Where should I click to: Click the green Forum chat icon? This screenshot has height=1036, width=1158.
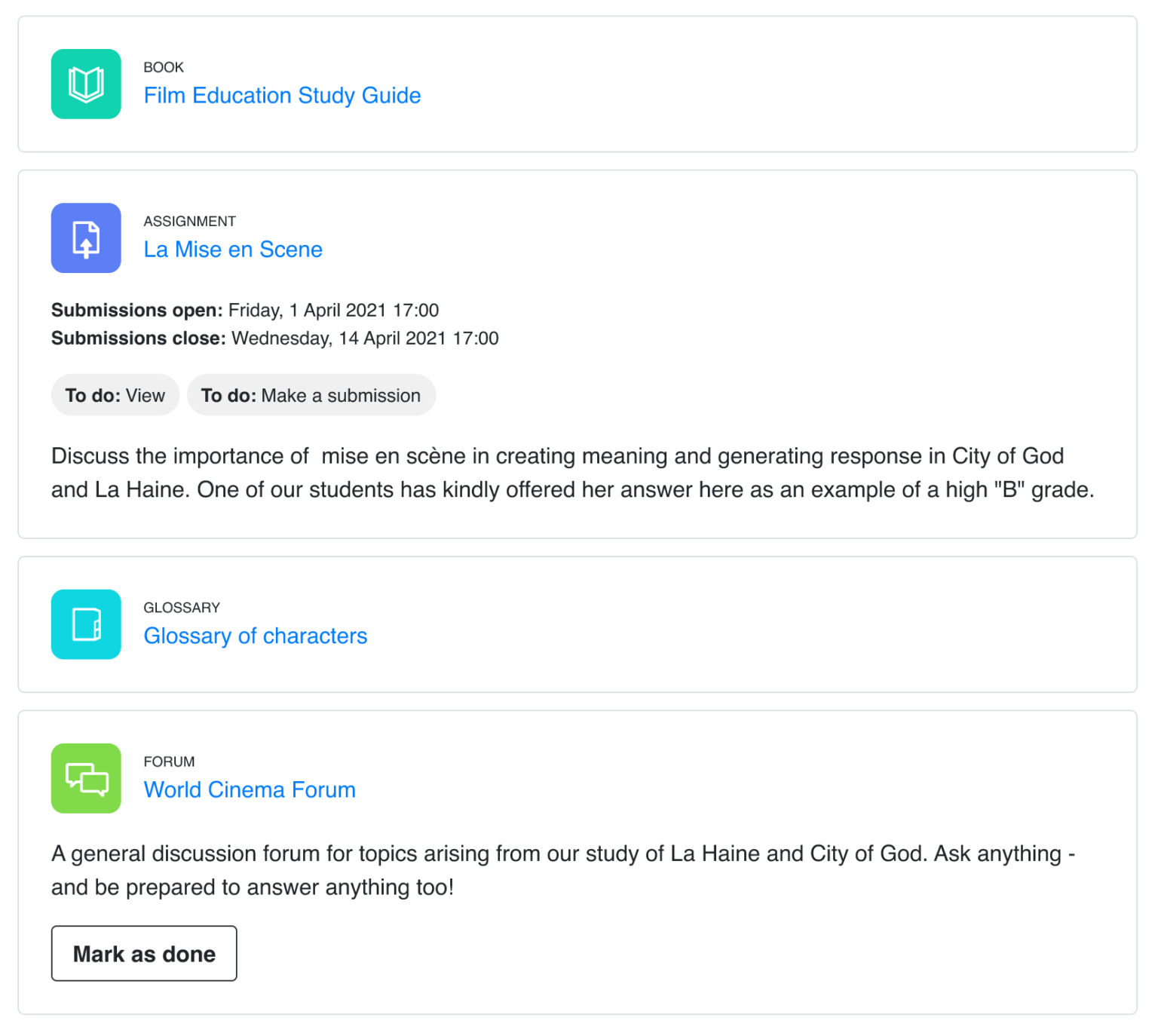pos(86,778)
